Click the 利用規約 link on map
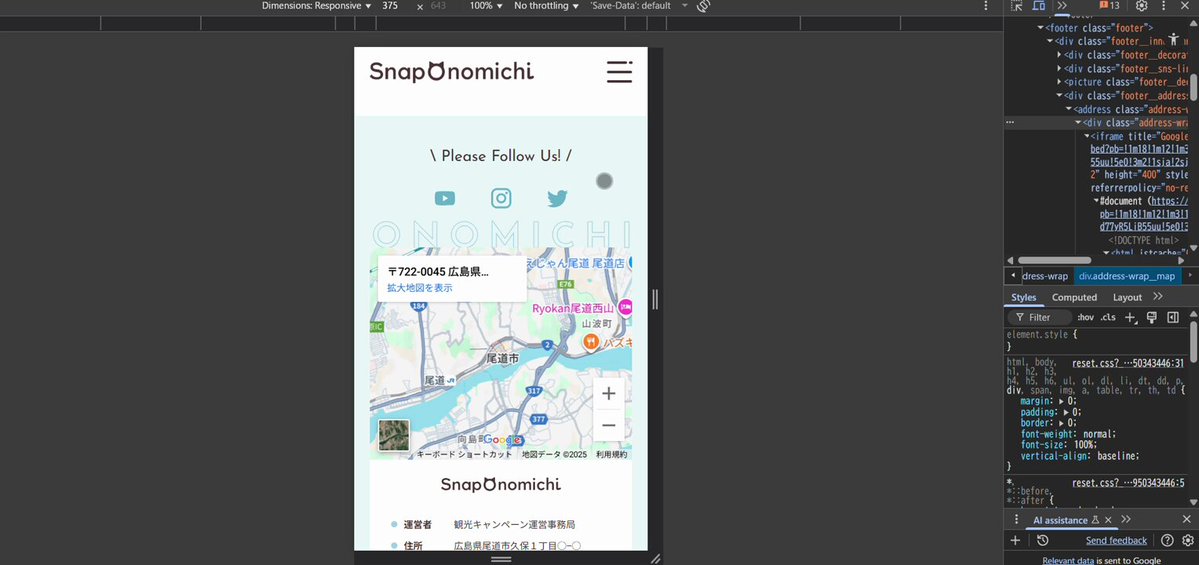The width and height of the screenshot is (1199, 565). [x=612, y=454]
